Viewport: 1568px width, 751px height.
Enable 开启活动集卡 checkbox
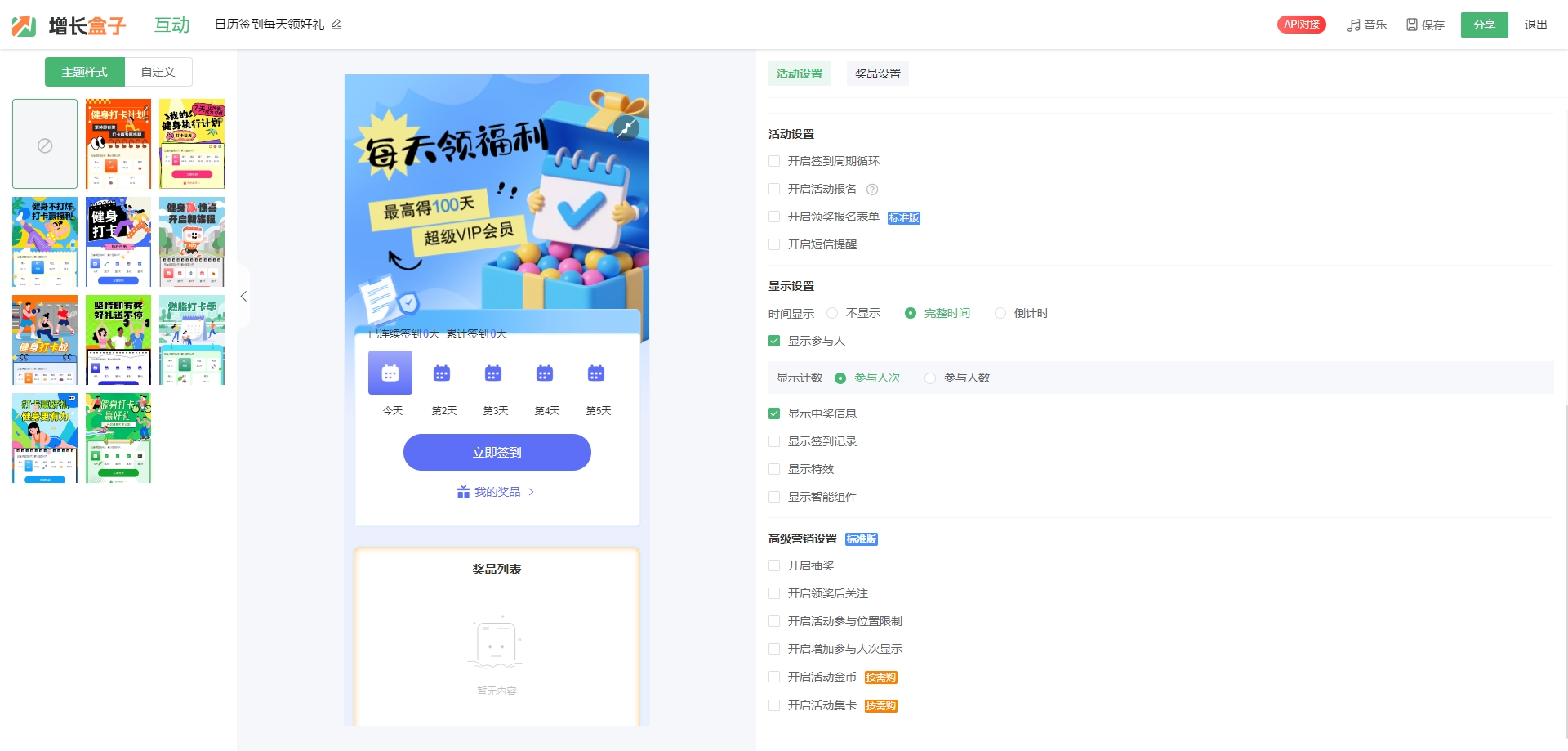pyautogui.click(x=774, y=705)
